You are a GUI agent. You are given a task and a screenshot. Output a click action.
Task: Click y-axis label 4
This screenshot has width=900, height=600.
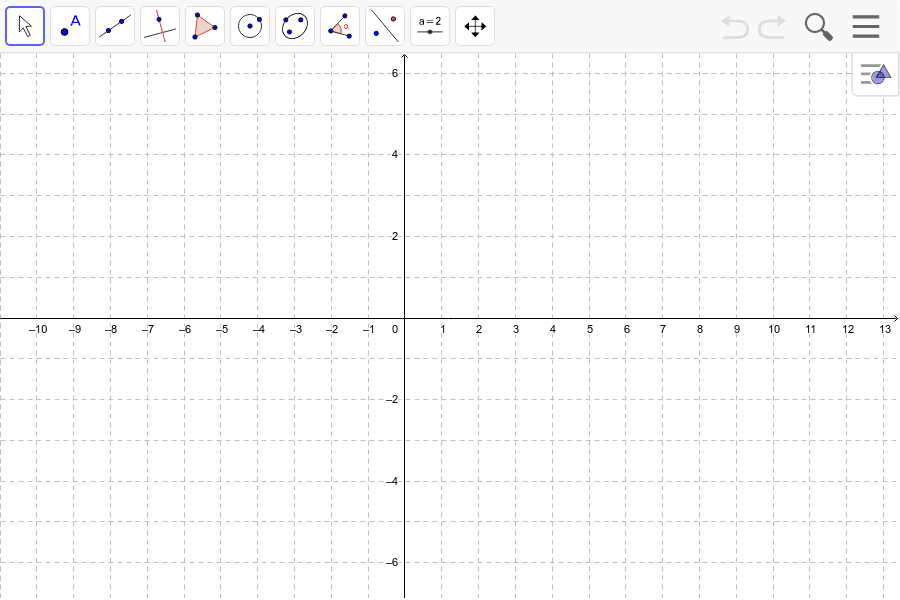pyautogui.click(x=395, y=154)
